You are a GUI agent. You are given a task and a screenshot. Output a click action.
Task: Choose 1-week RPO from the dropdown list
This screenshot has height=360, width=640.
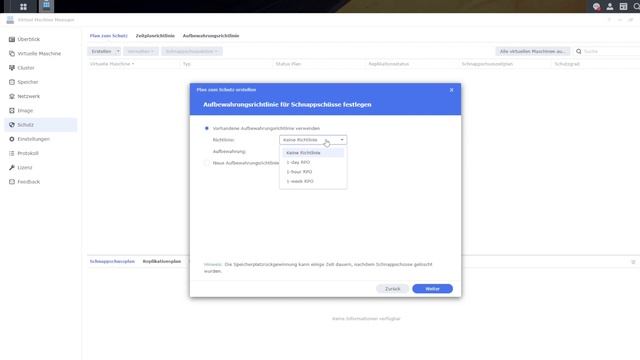(x=313, y=181)
